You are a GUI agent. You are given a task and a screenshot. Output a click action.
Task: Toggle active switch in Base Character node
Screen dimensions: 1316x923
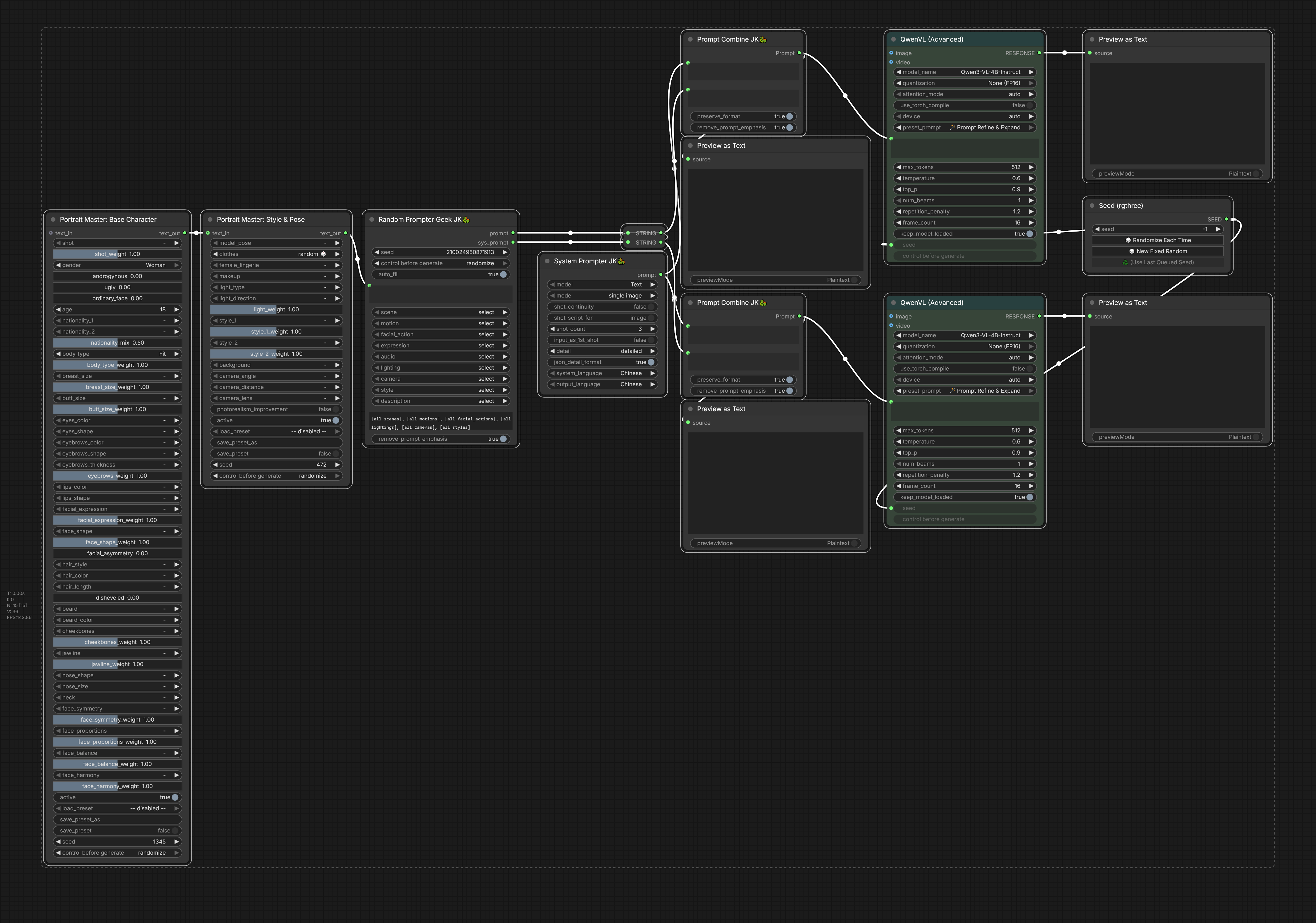(x=118, y=797)
